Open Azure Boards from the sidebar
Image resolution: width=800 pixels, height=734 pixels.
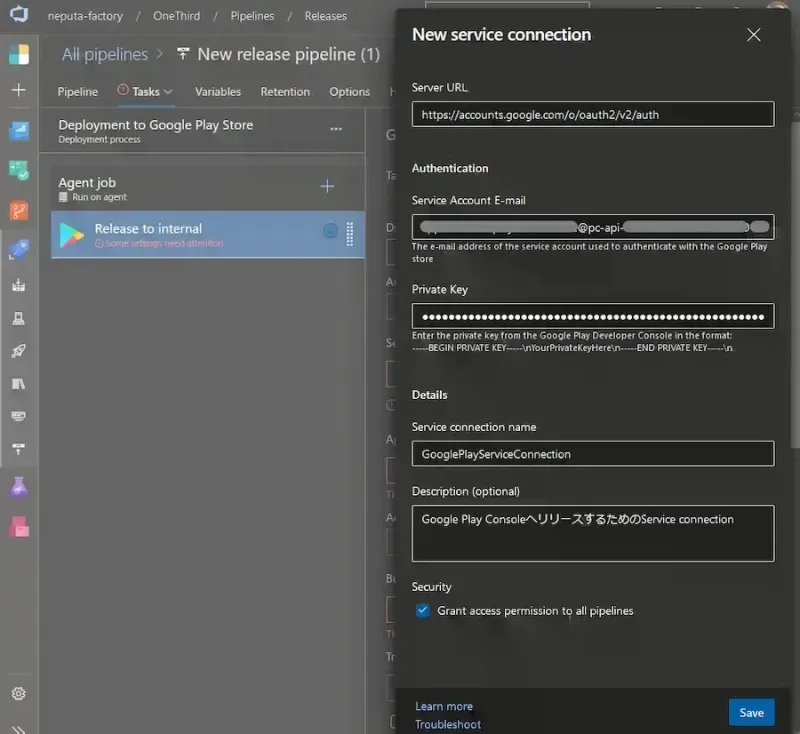19,170
